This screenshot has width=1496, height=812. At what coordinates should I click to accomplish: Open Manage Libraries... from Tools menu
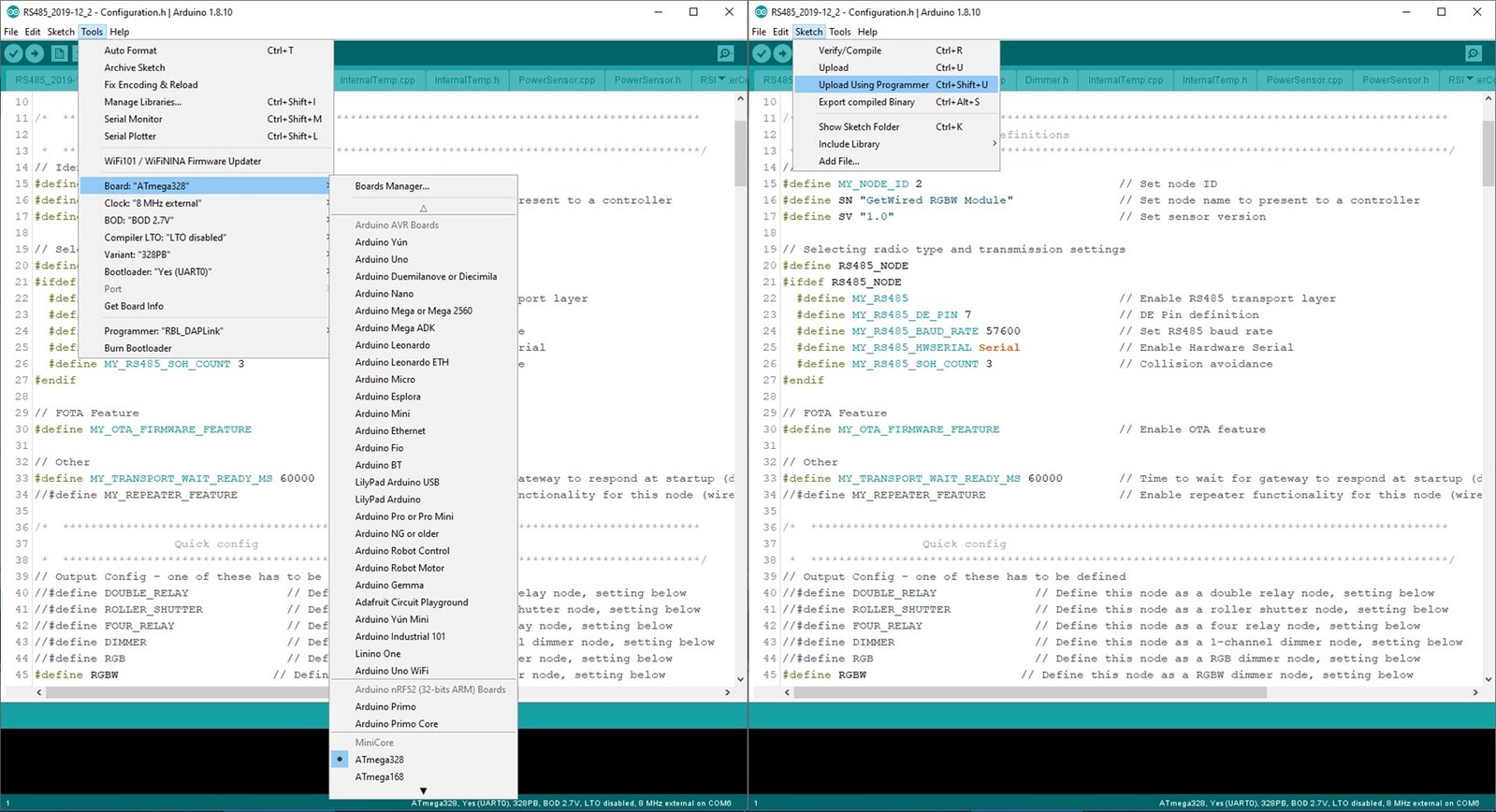[x=206, y=102]
